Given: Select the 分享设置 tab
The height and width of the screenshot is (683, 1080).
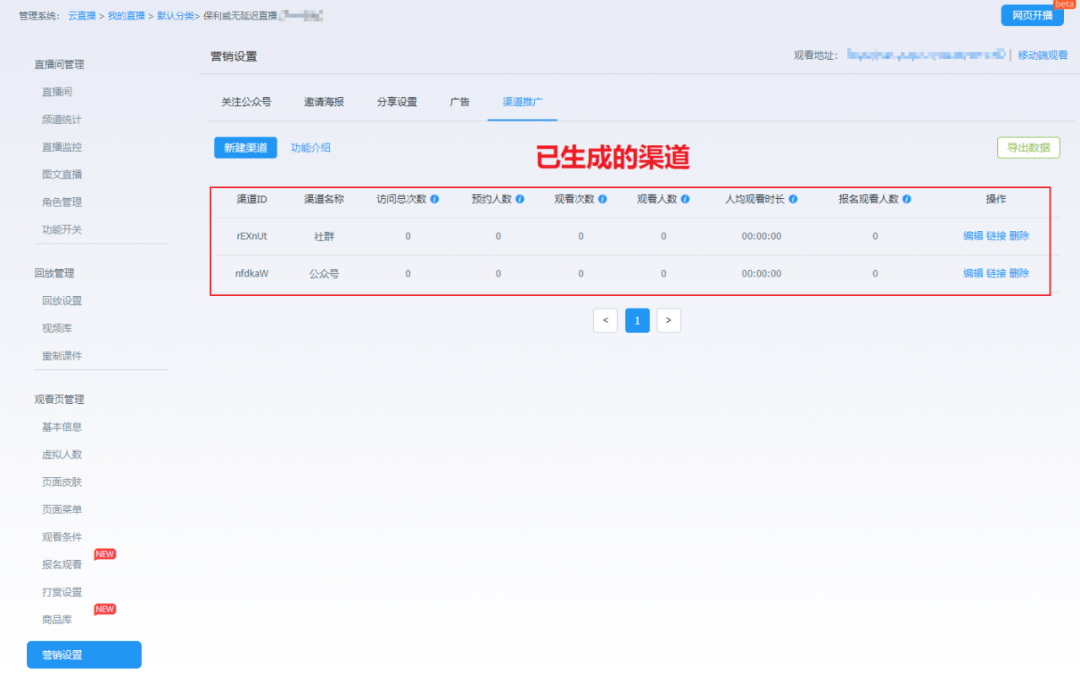Looking at the screenshot, I should coord(397,102).
